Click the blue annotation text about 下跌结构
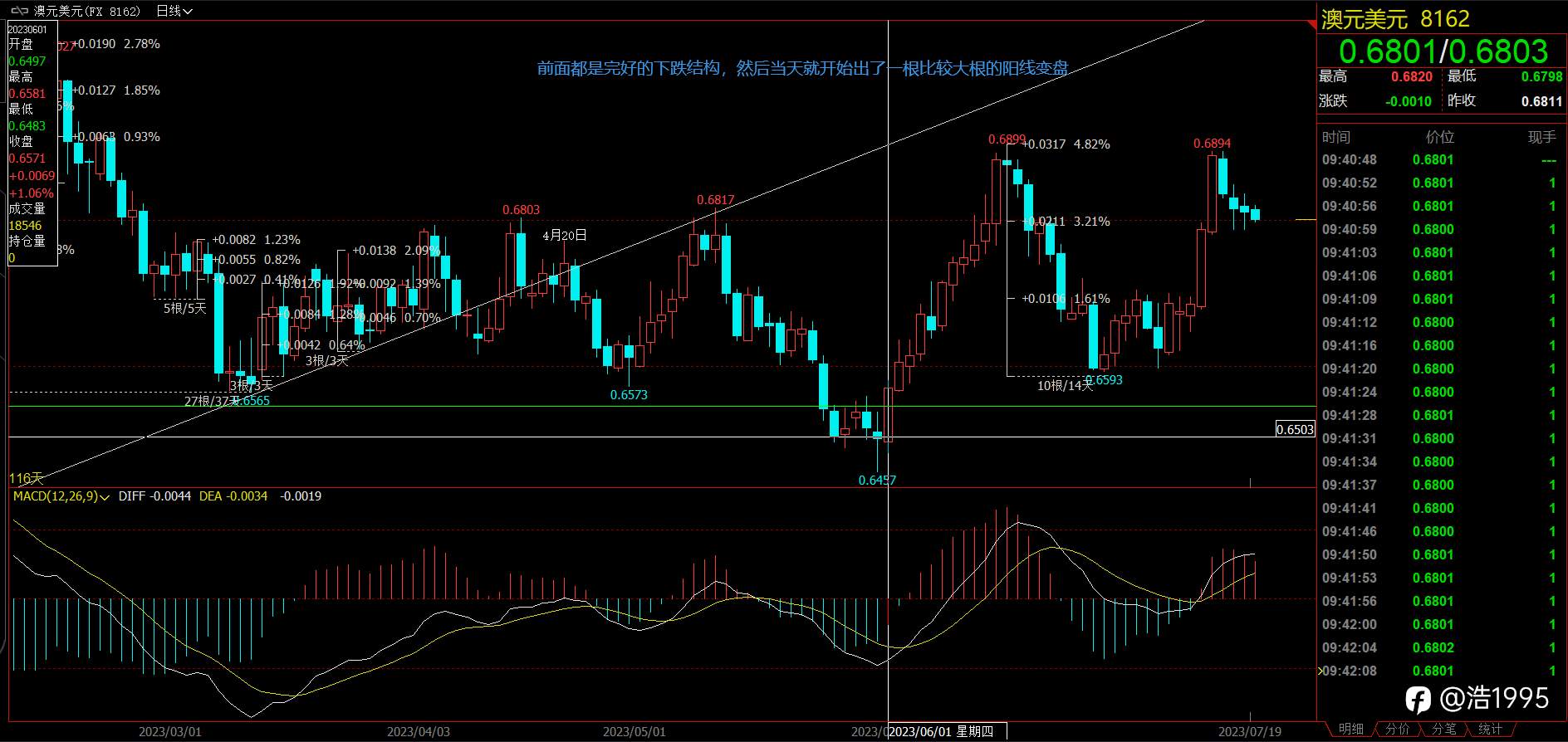This screenshot has width=1568, height=742. tap(802, 68)
